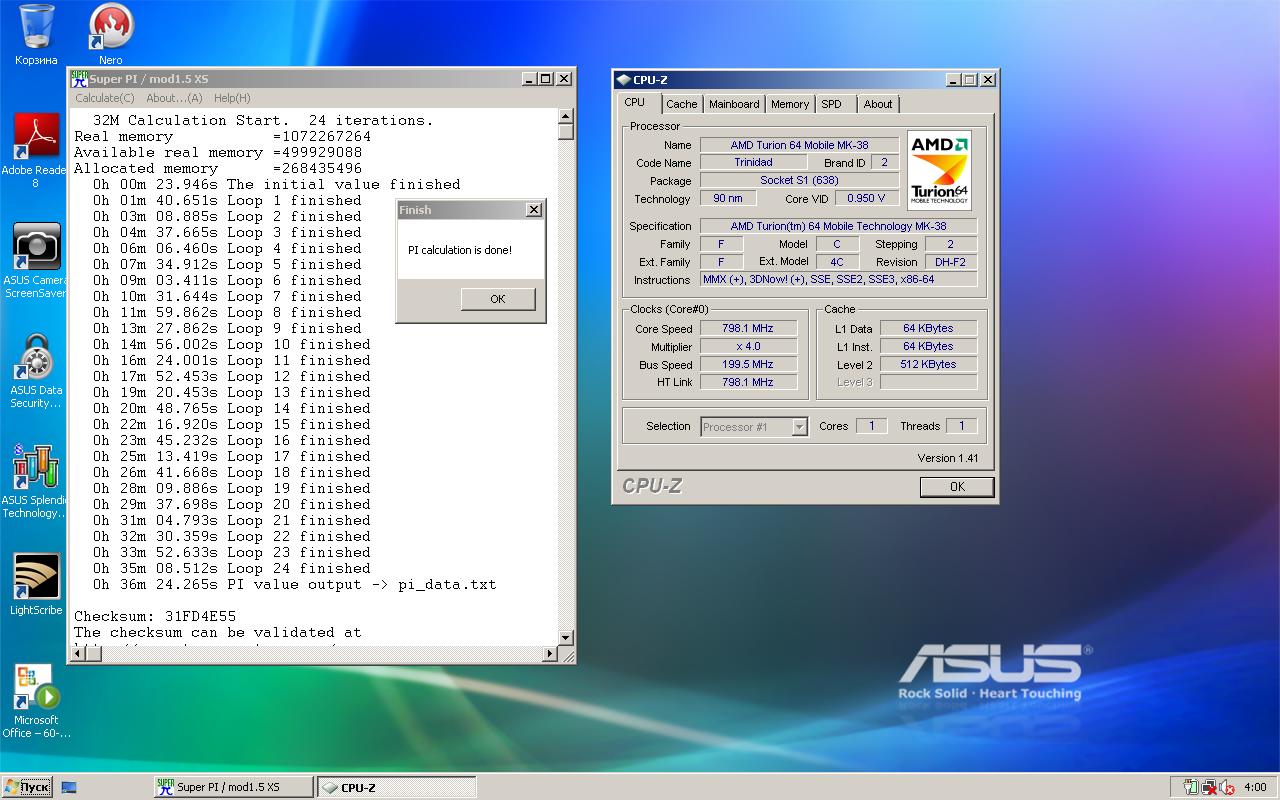The image size is (1280, 800).
Task: Click the CPU-Z title bar icon
Action: (623, 79)
